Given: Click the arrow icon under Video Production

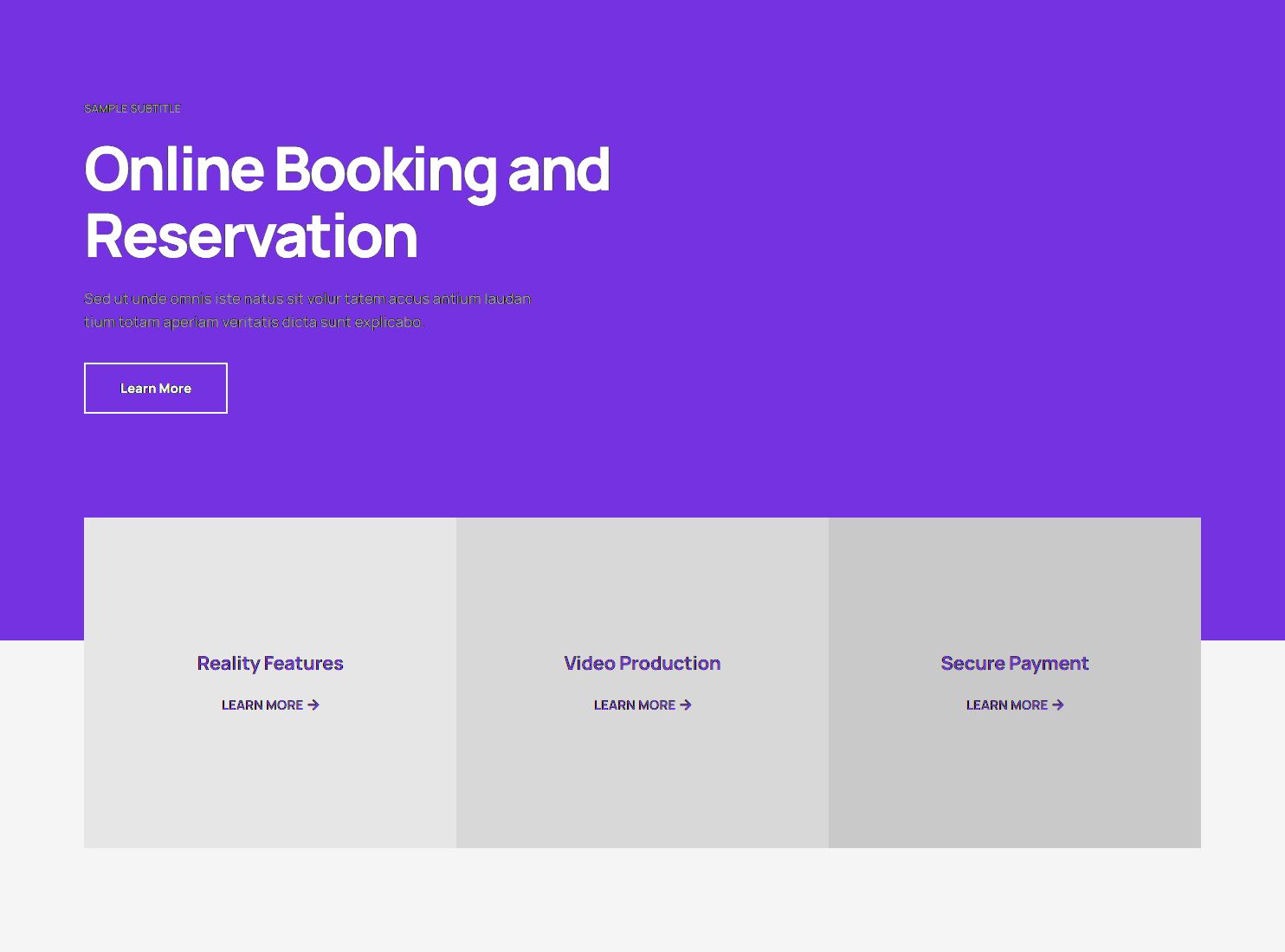Looking at the screenshot, I should [x=686, y=705].
